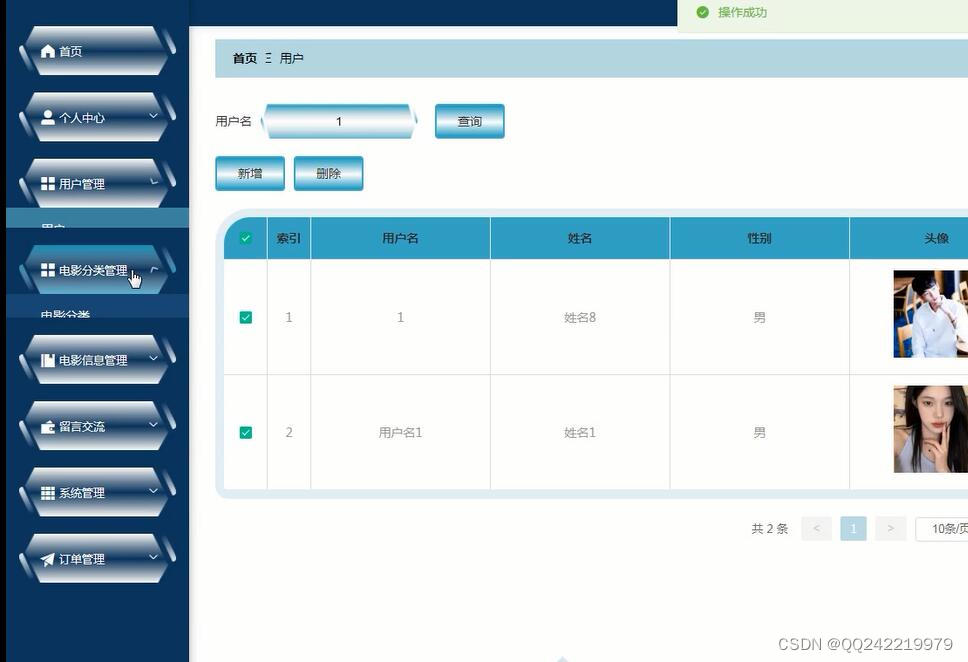The image size is (968, 662).
Task: Select the 用户 breadcrumb item
Action: coord(291,57)
